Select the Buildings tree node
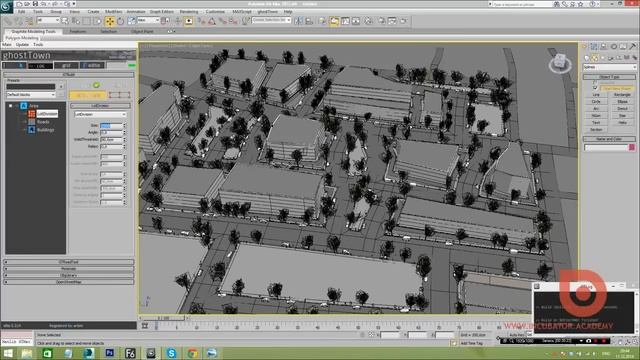Viewport: 640px width, 360px height. coord(45,130)
